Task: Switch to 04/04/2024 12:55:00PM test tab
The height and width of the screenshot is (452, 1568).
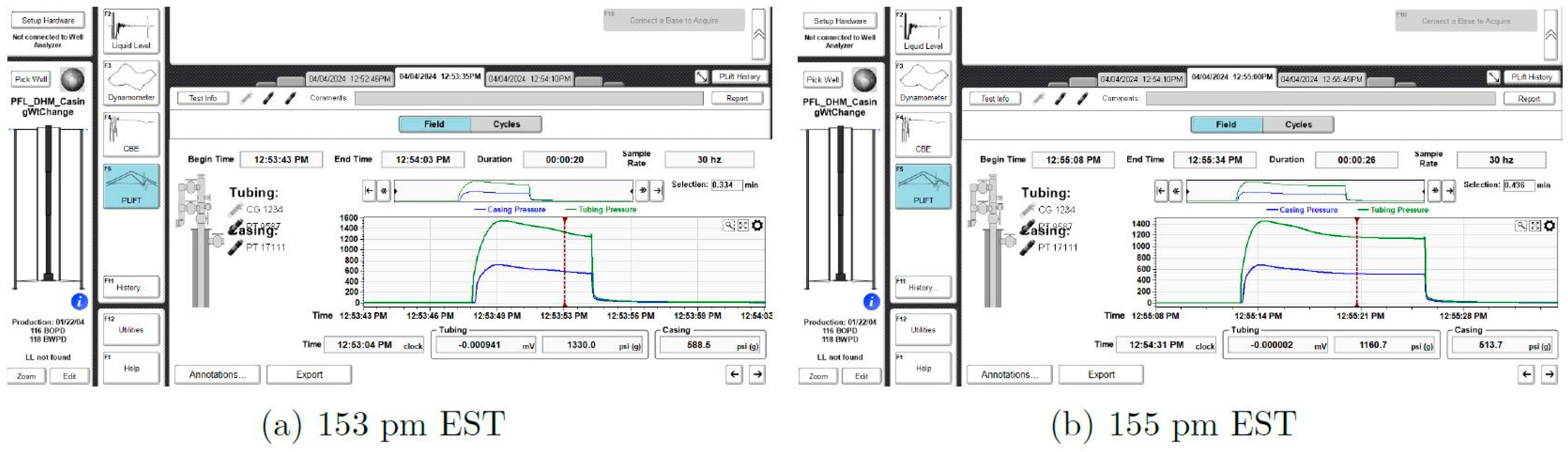Action: tap(1231, 77)
